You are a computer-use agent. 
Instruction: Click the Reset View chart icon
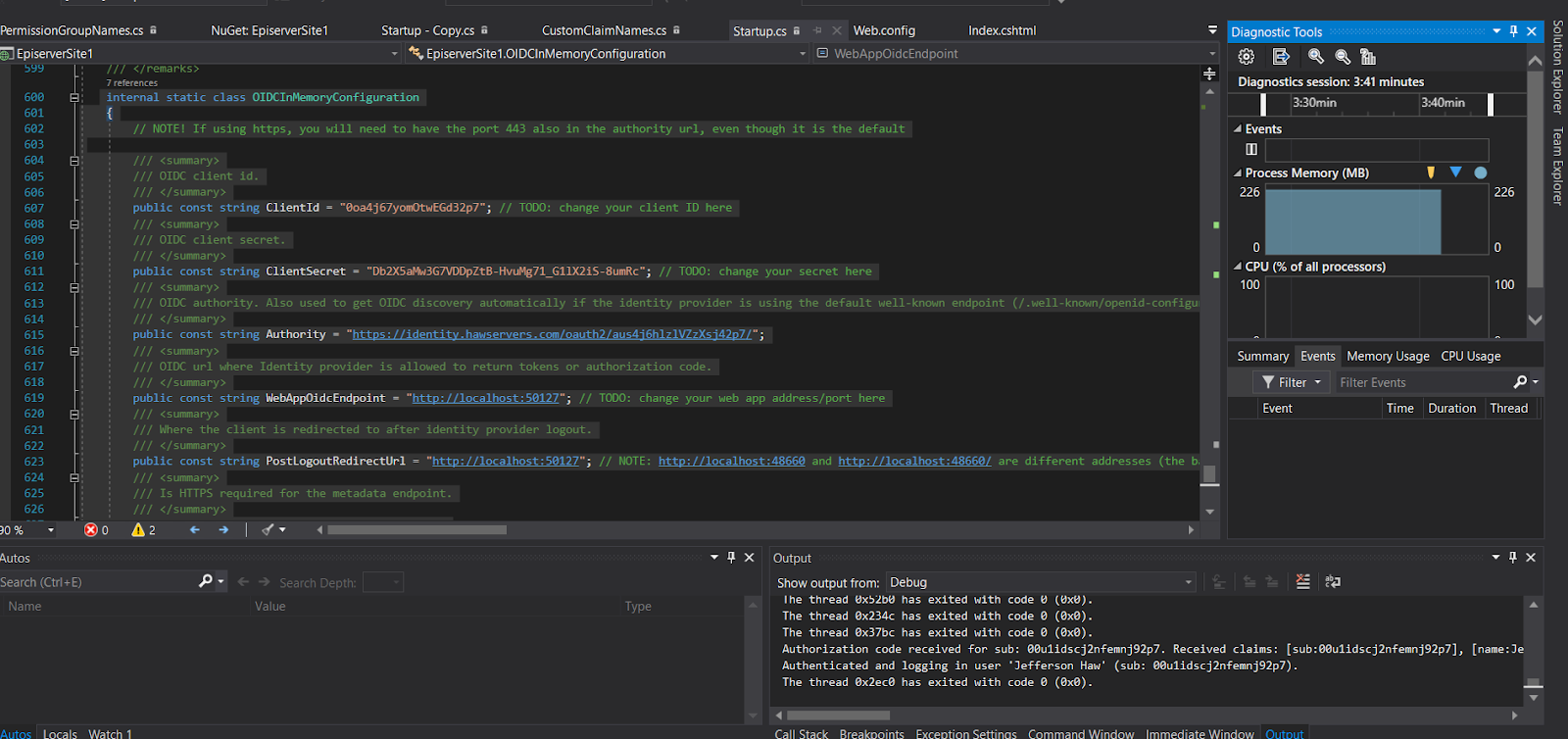click(x=1368, y=57)
